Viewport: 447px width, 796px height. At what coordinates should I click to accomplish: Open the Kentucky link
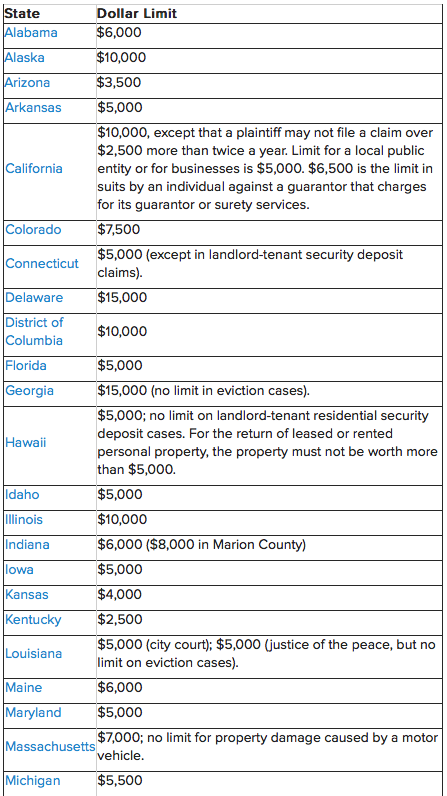tap(33, 620)
